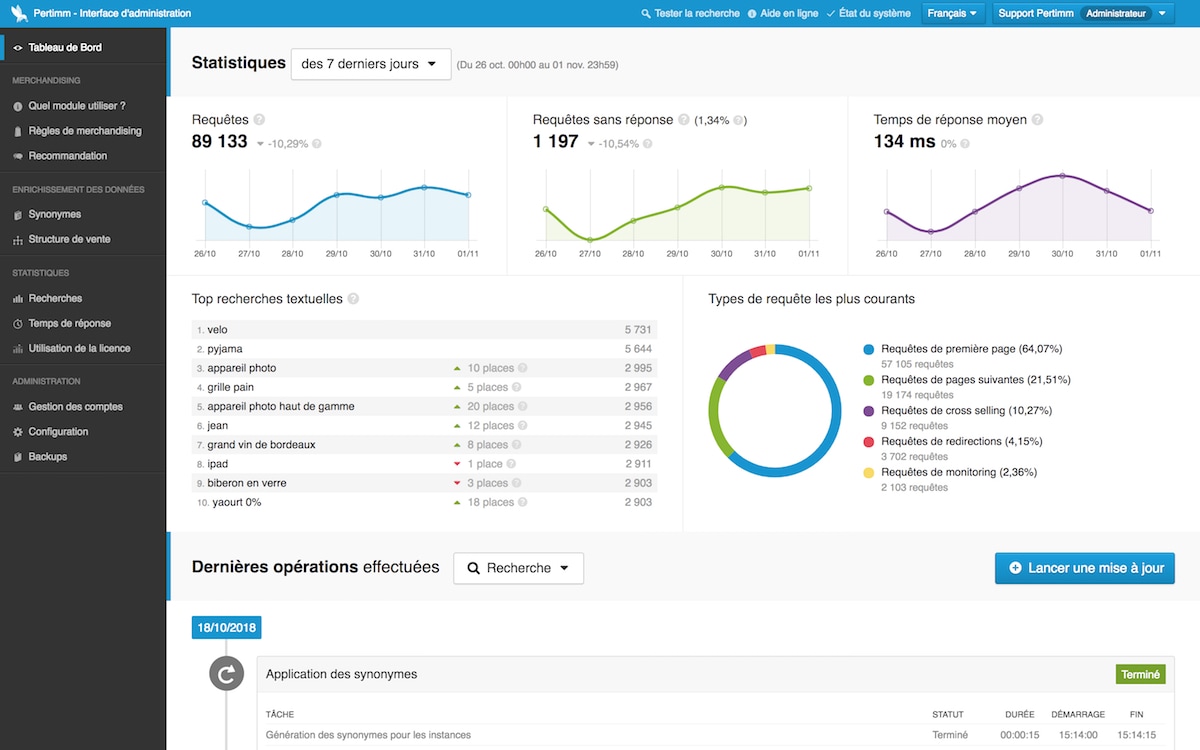Click the refresh icon on the operations timeline
This screenshot has width=1200, height=750.
226,674
